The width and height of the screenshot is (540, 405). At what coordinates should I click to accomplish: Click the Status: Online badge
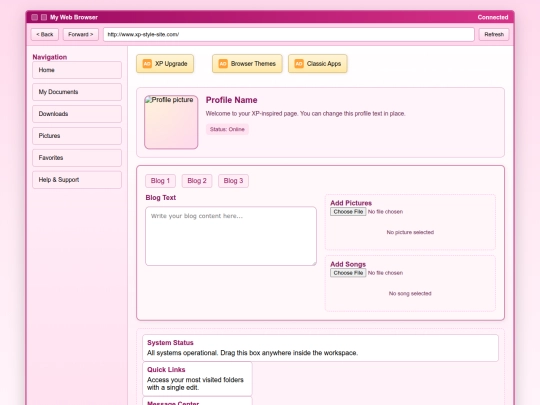(x=227, y=129)
